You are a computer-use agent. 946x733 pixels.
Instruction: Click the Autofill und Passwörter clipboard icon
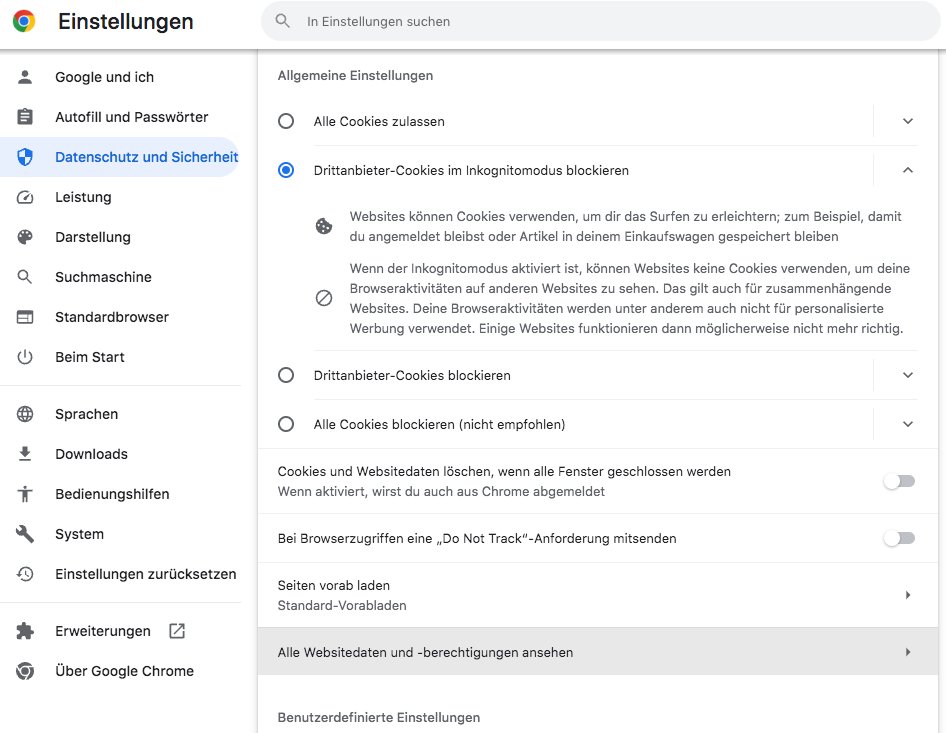point(25,117)
